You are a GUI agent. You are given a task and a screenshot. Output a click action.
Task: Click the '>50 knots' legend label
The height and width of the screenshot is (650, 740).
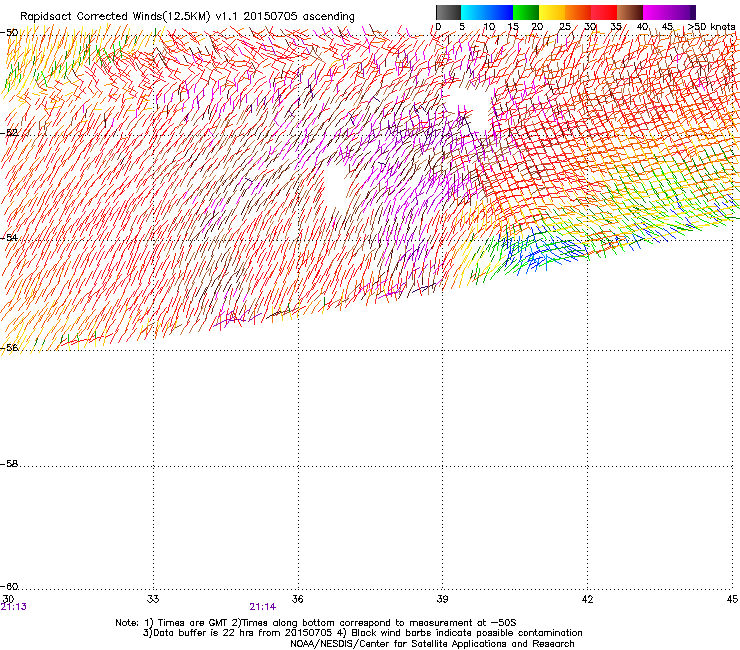point(711,27)
